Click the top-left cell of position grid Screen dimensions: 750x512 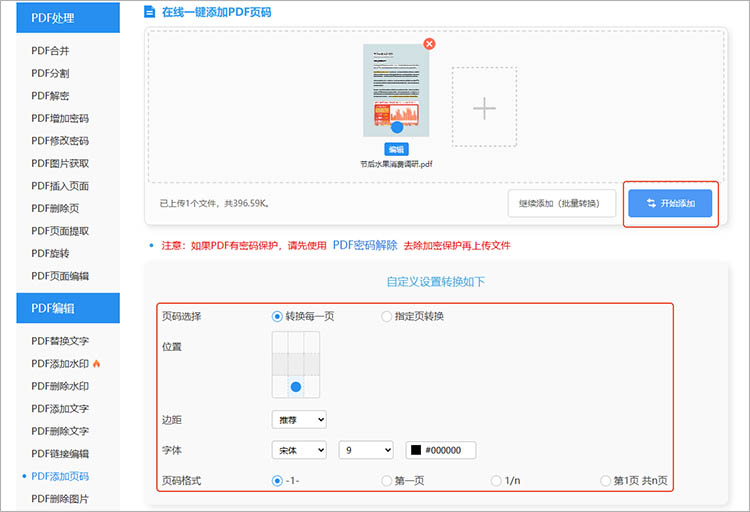(280, 343)
